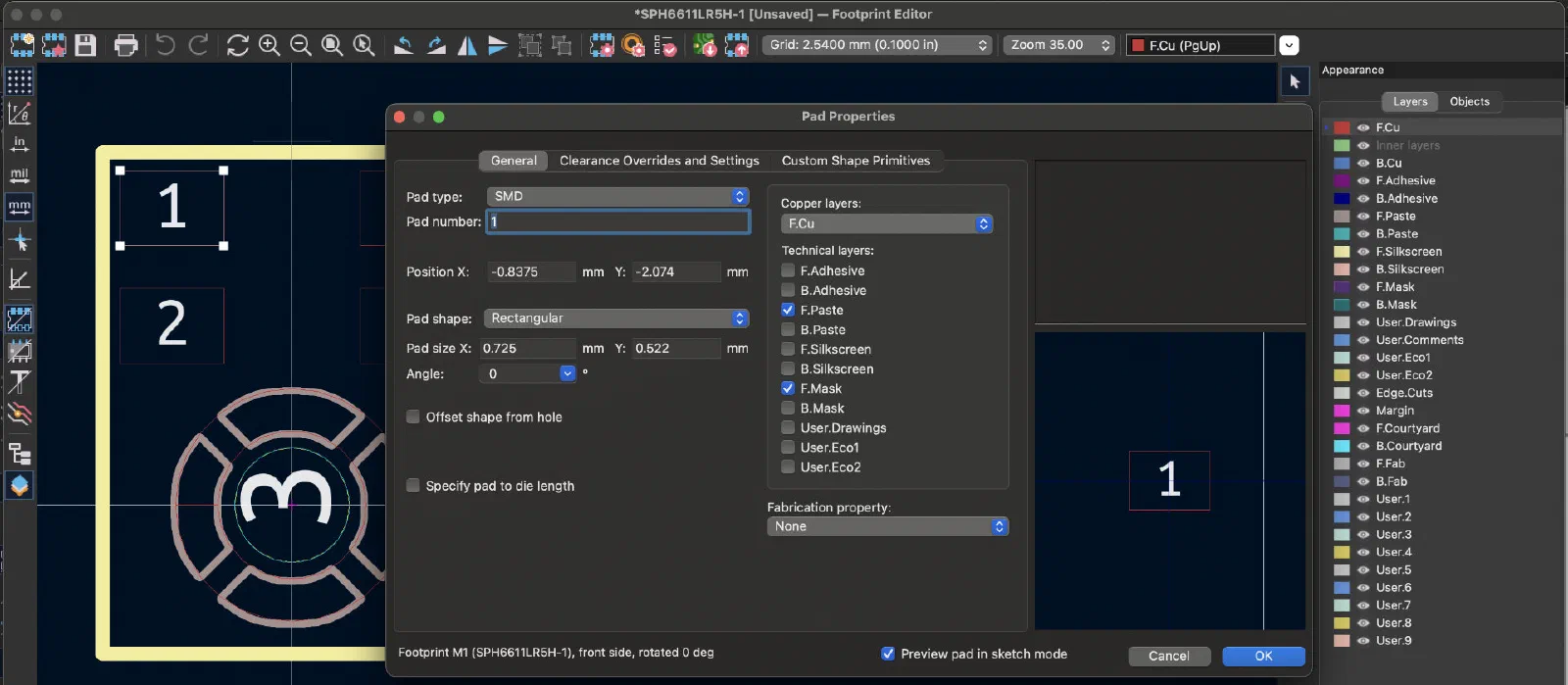The height and width of the screenshot is (685, 1568).
Task: Switch units to millimeters
Action: coord(20,207)
